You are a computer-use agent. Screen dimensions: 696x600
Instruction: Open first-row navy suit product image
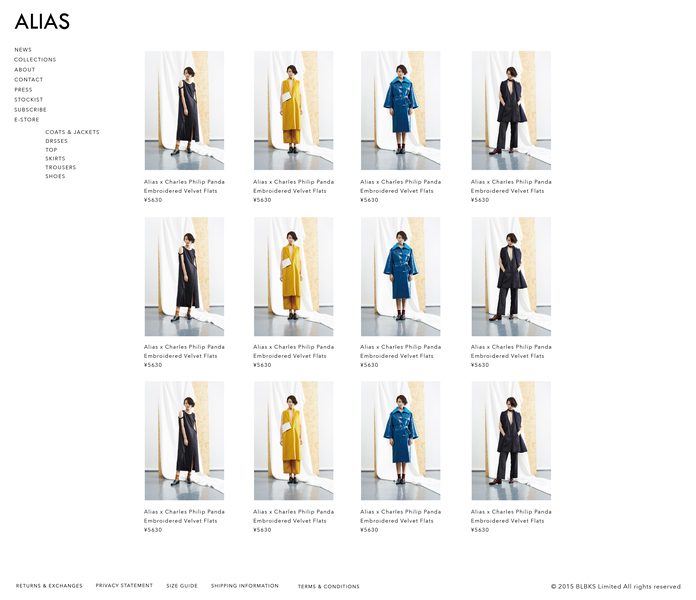point(511,111)
